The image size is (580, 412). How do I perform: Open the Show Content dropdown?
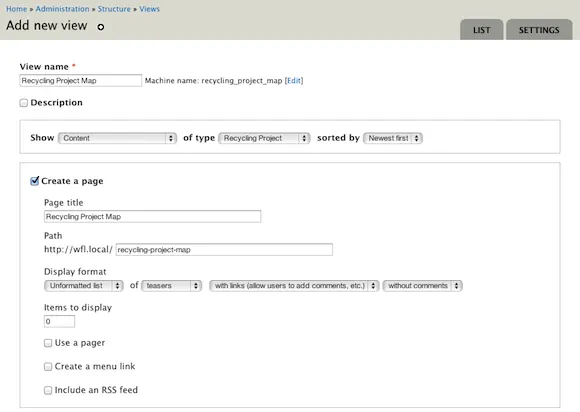(117, 138)
